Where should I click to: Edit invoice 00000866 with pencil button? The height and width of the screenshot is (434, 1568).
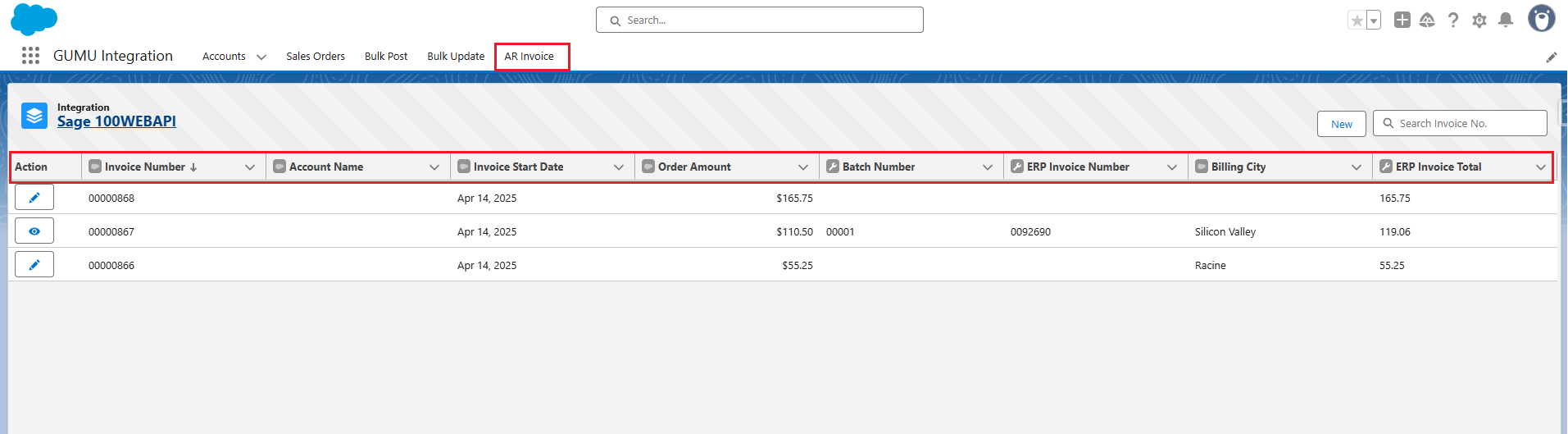(x=34, y=265)
